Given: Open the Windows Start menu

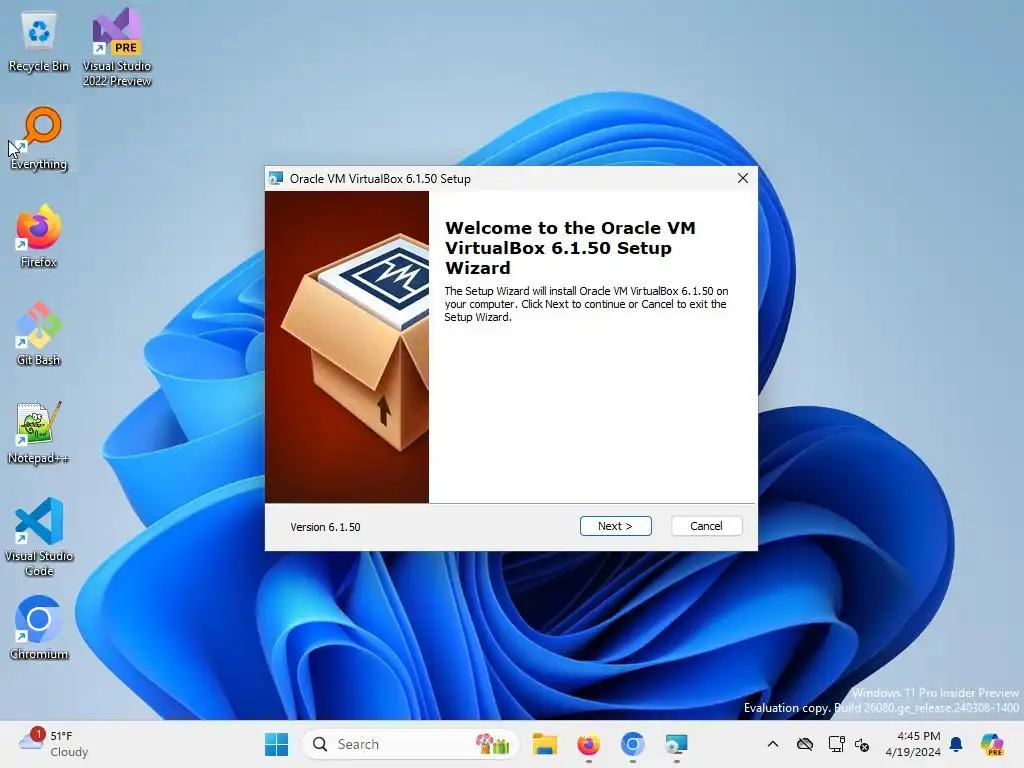Looking at the screenshot, I should [276, 744].
